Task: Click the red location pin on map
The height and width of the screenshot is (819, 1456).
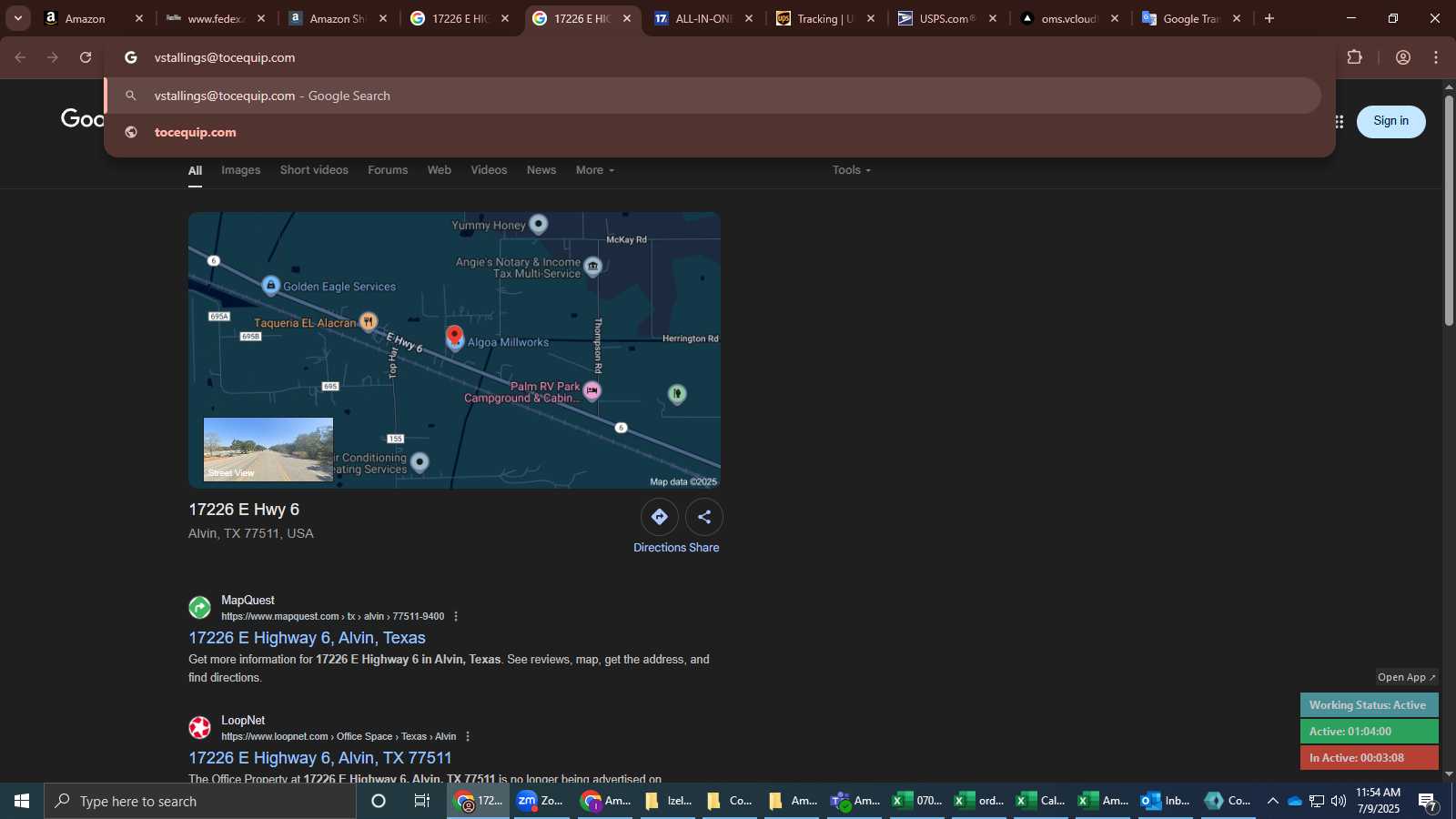Action: pyautogui.click(x=454, y=336)
